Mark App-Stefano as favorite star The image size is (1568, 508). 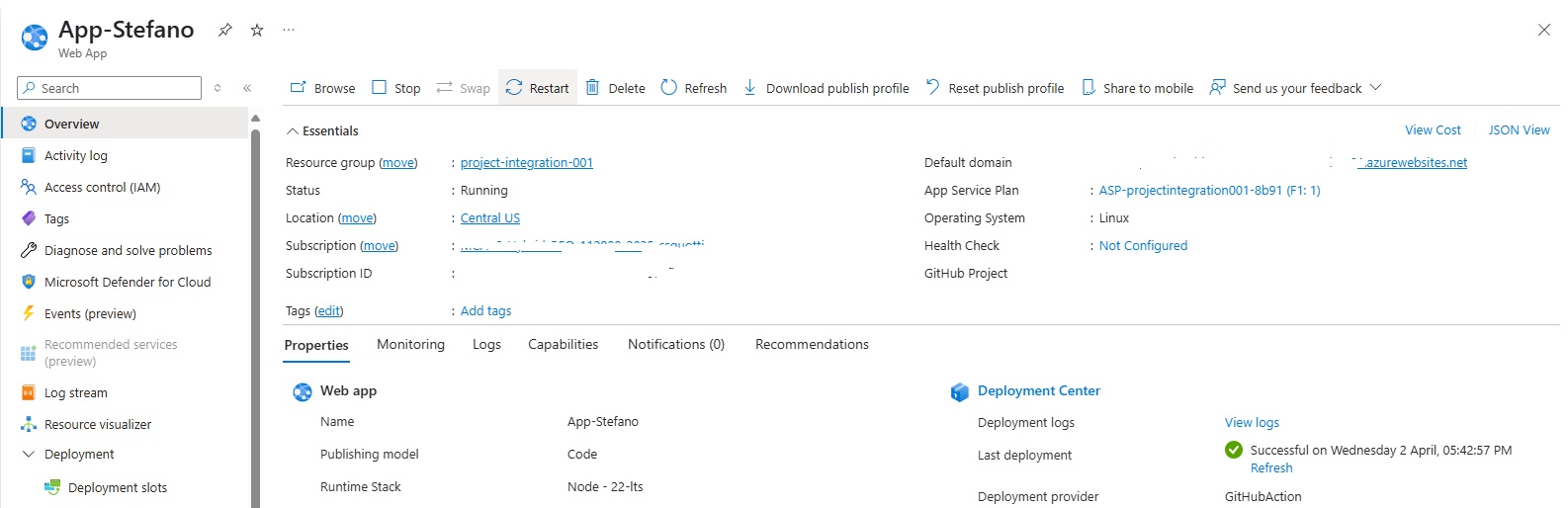(257, 30)
